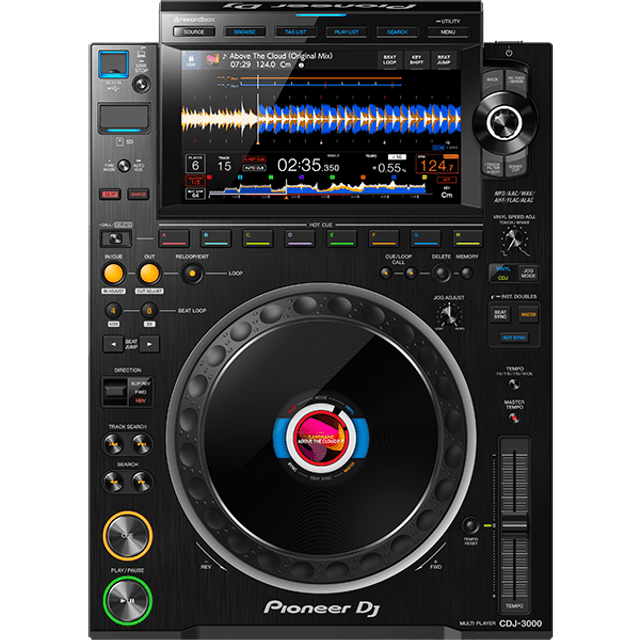Open the SEARCH tab
The height and width of the screenshot is (640, 640).
[397, 32]
